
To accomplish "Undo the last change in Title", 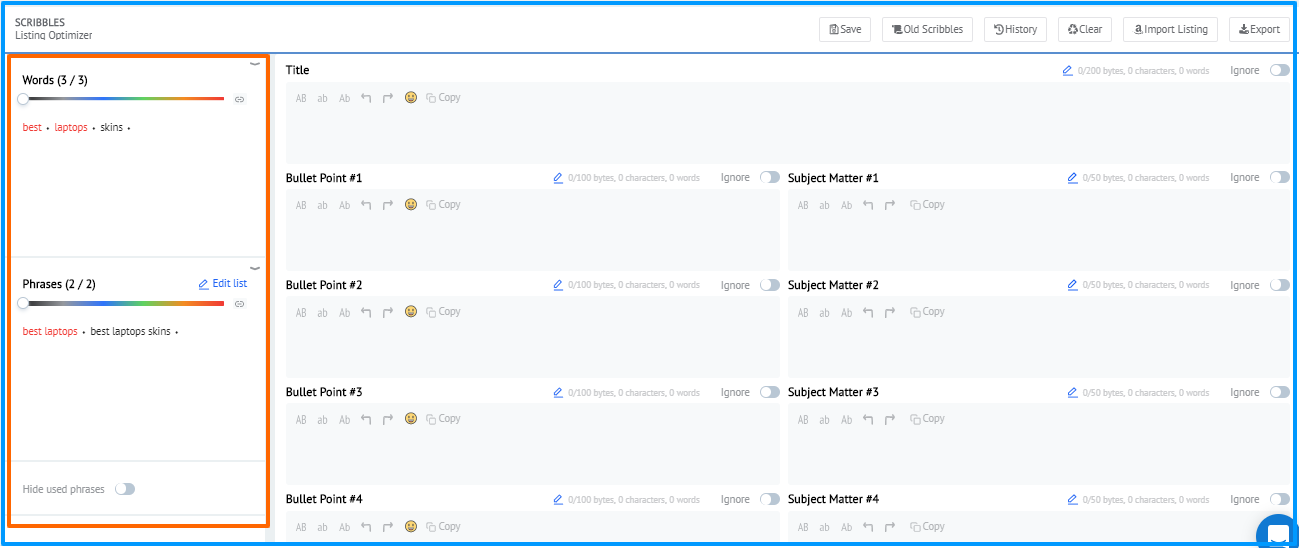I will click(x=366, y=98).
